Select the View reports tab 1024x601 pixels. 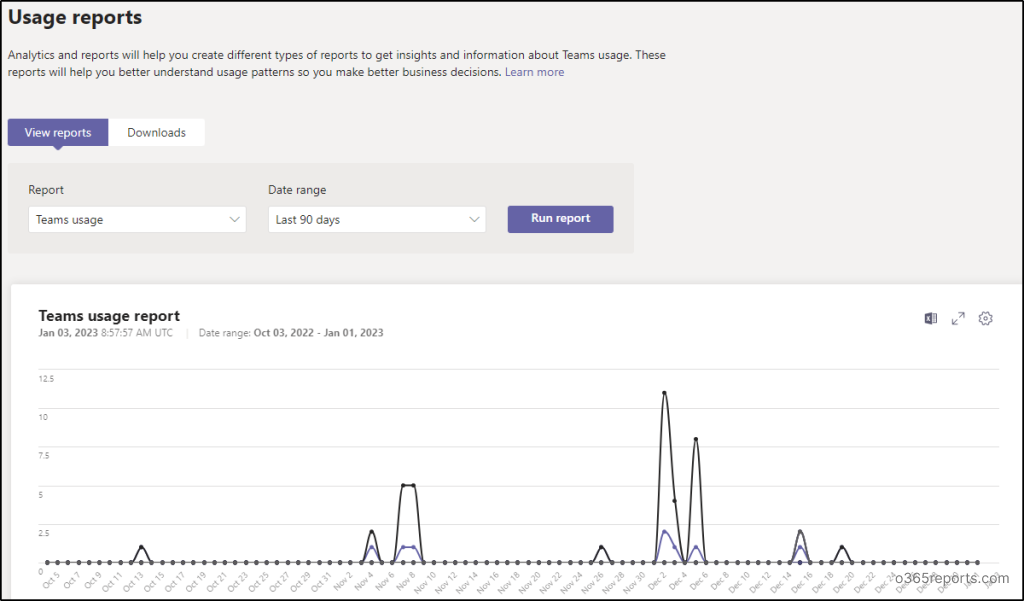57,132
